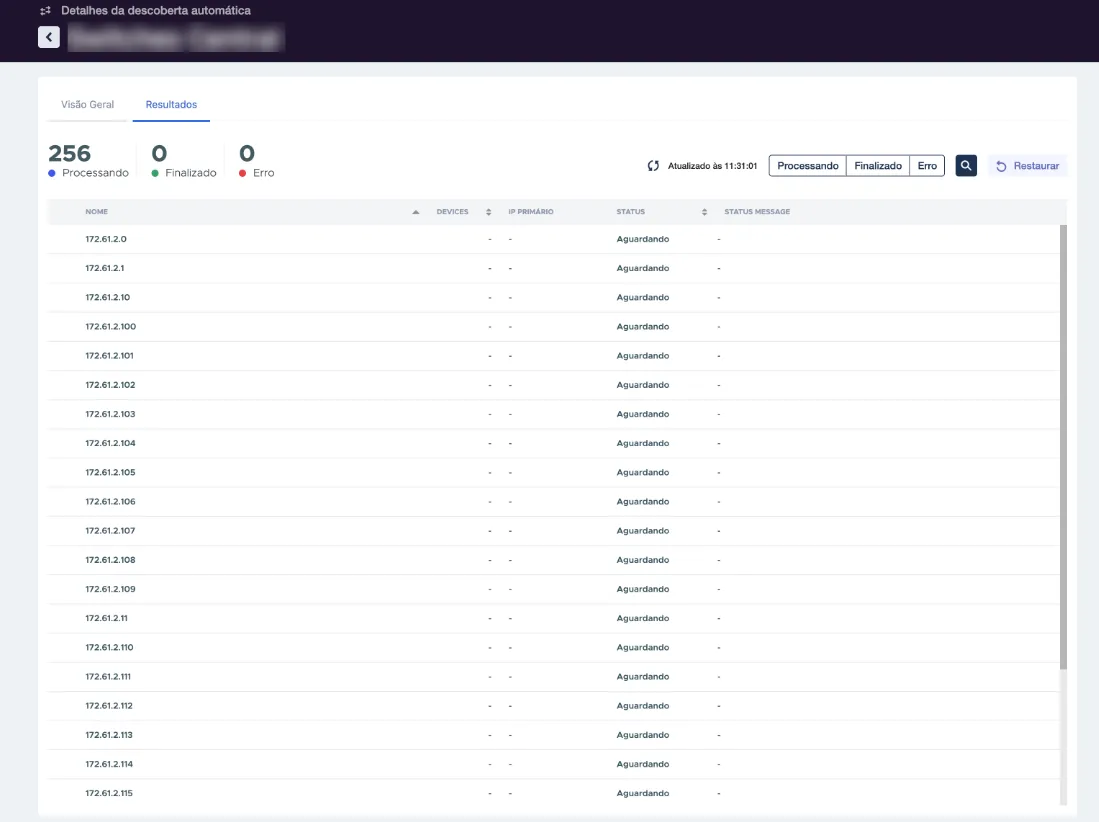This screenshot has height=822, width=1099.
Task: Switch to the Visão Geral tab
Action: coord(88,104)
